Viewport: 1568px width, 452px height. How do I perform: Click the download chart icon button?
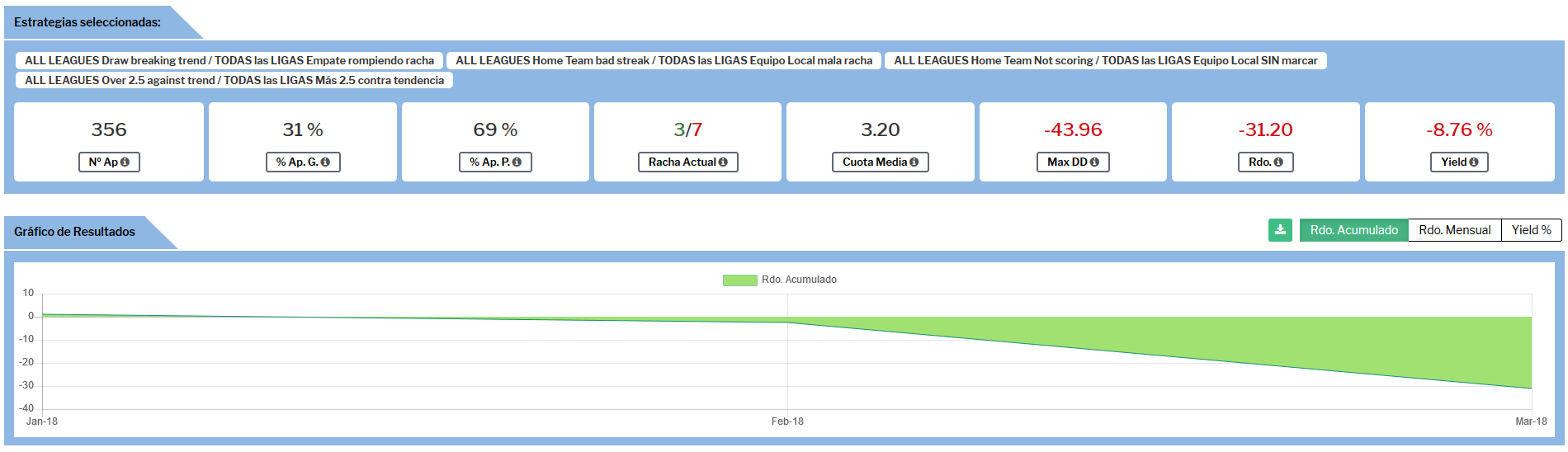1280,230
